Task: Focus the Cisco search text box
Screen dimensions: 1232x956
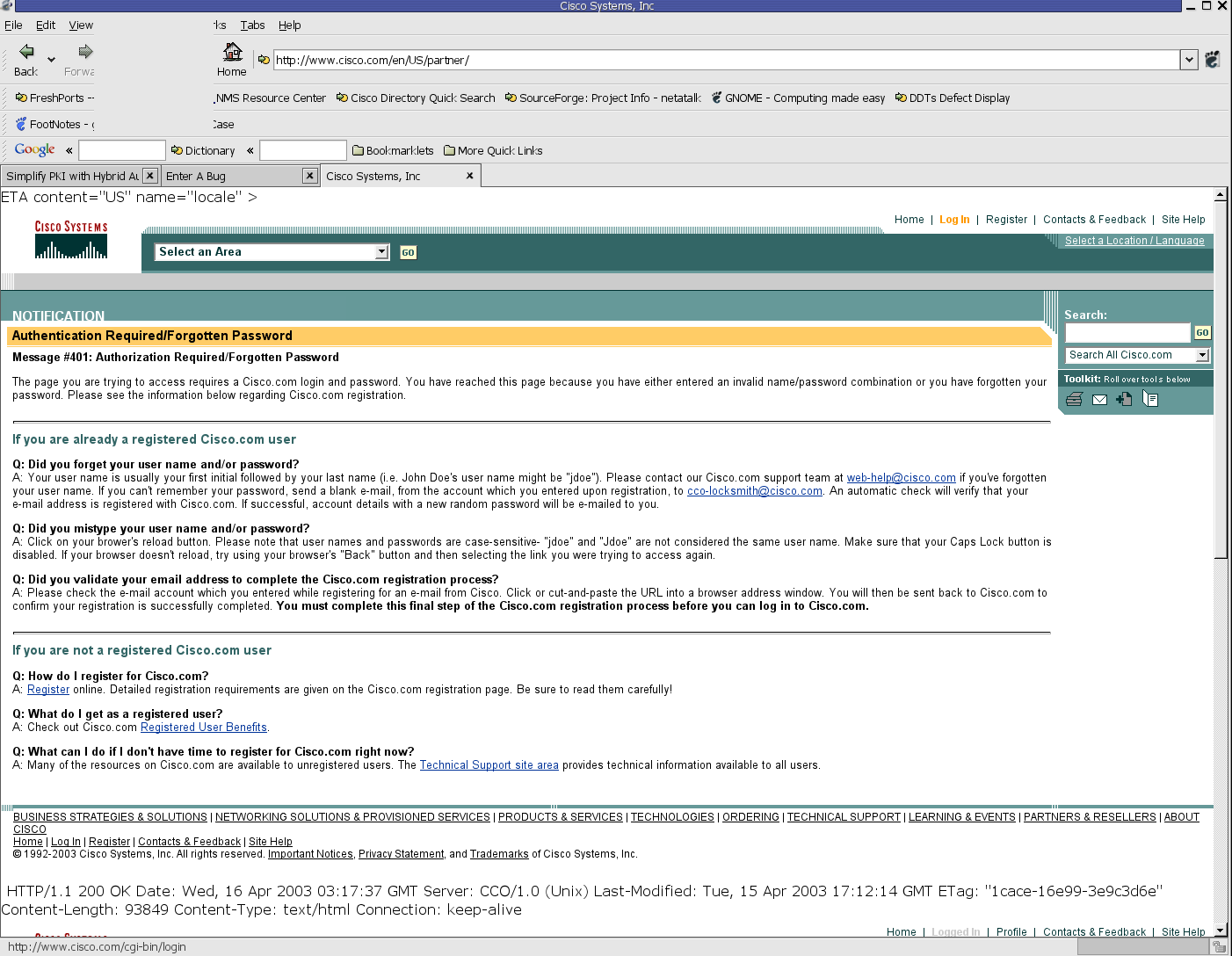Action: 1127,333
